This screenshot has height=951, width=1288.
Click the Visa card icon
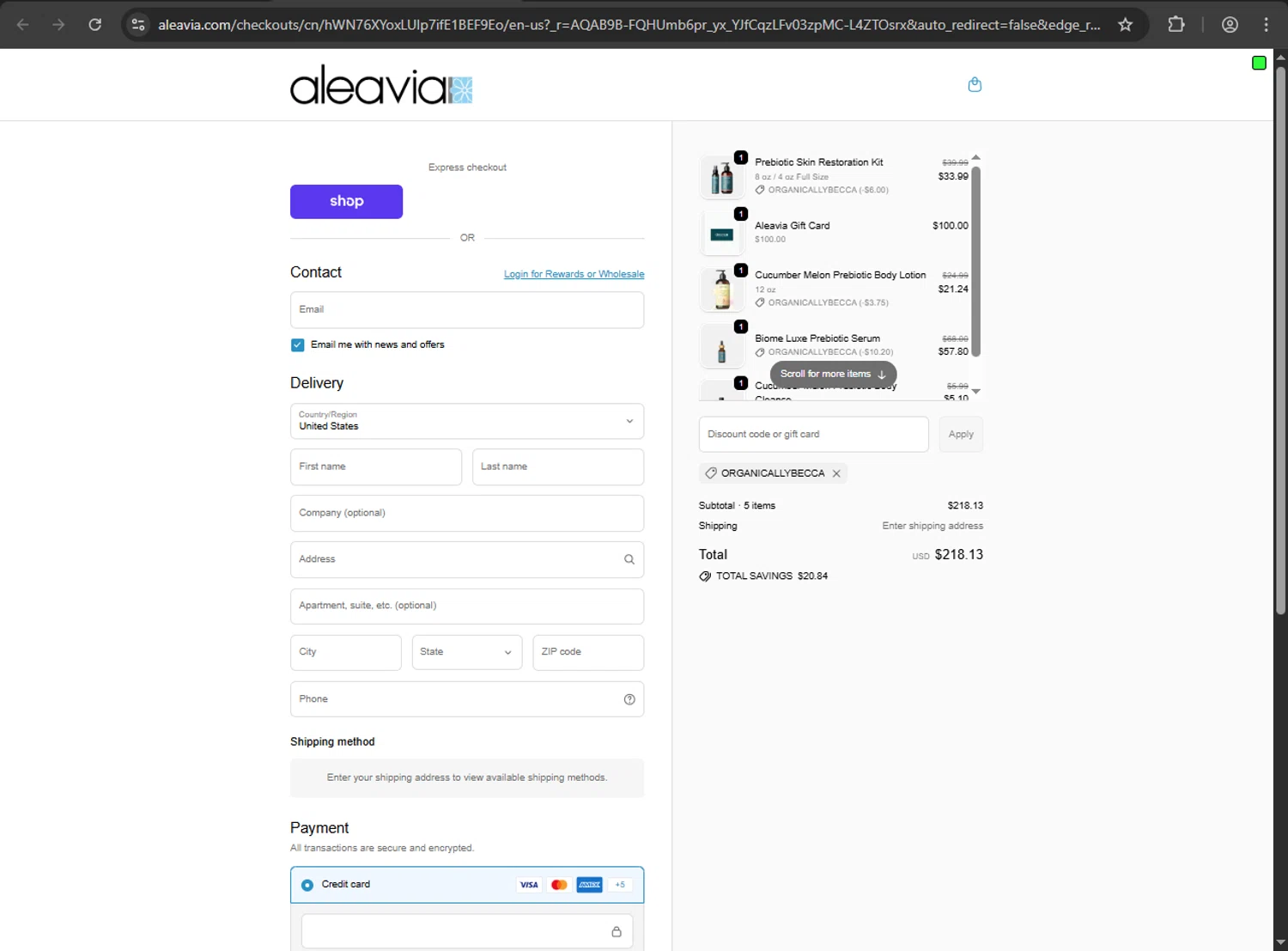[529, 885]
